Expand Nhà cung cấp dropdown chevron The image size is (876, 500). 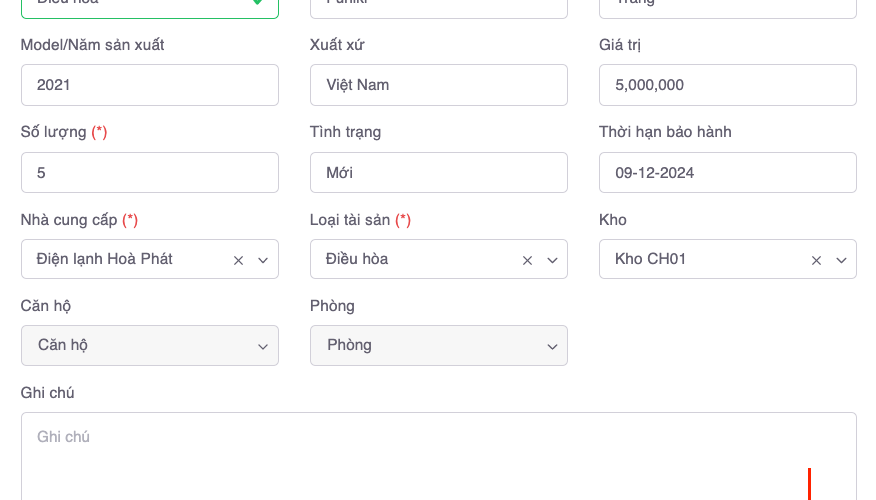pyautogui.click(x=263, y=260)
